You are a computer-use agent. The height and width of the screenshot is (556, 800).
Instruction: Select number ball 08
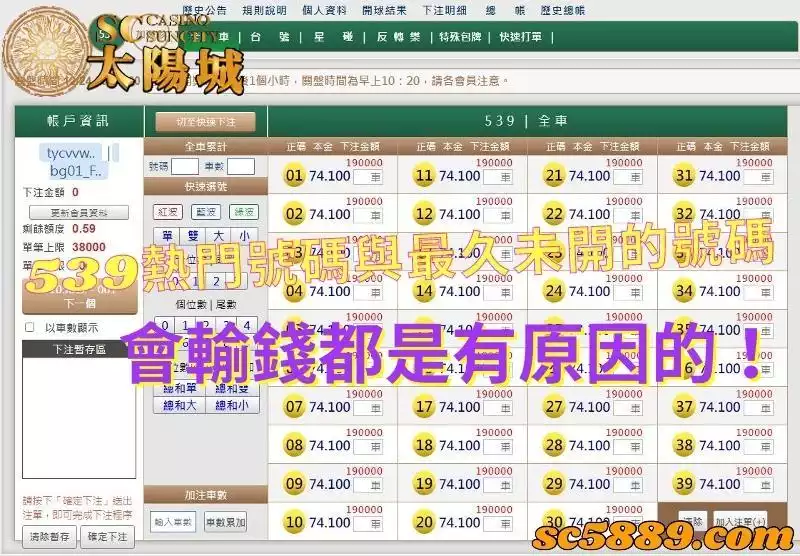coord(294,446)
